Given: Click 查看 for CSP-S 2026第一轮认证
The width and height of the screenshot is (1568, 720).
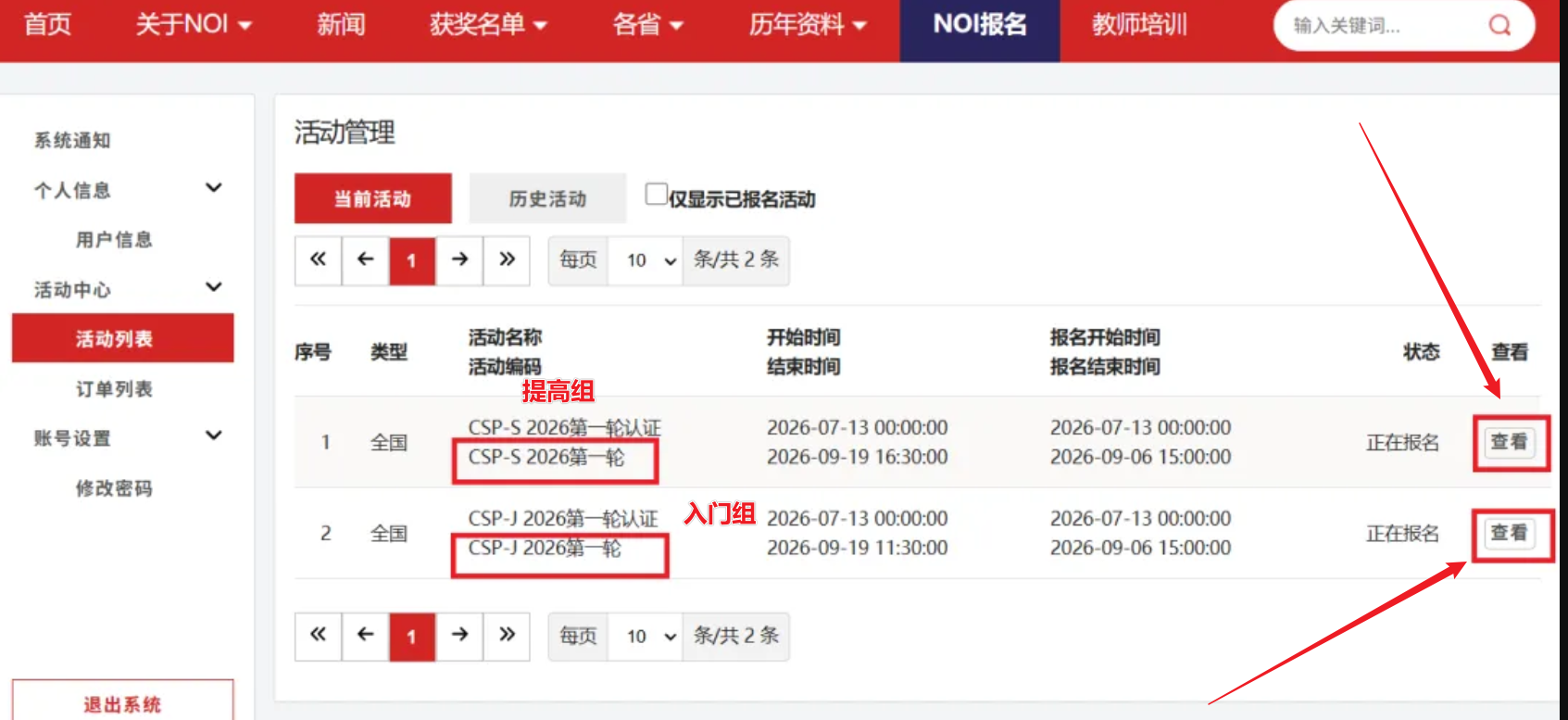Looking at the screenshot, I should pos(1509,442).
